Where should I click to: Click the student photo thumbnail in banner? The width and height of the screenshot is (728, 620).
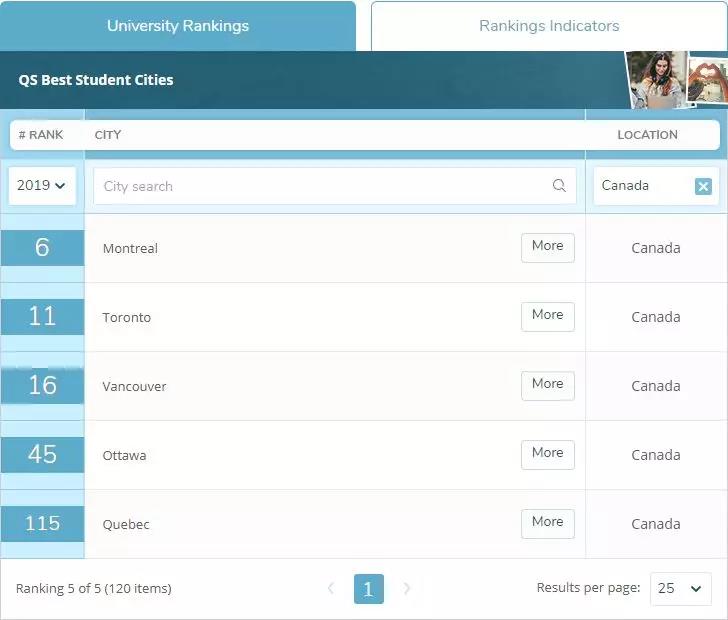657,80
